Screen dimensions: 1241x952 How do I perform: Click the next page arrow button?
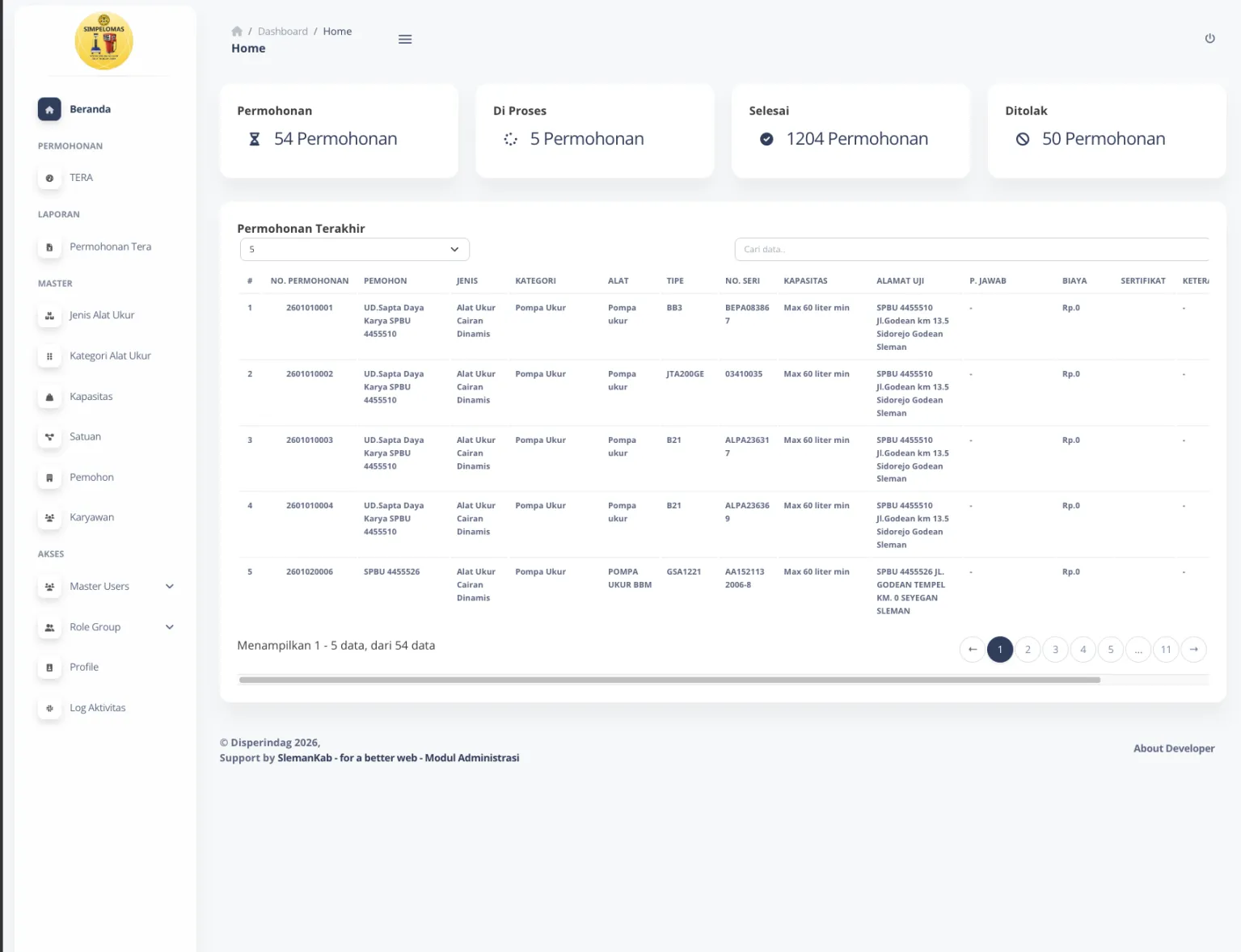[x=1193, y=650]
